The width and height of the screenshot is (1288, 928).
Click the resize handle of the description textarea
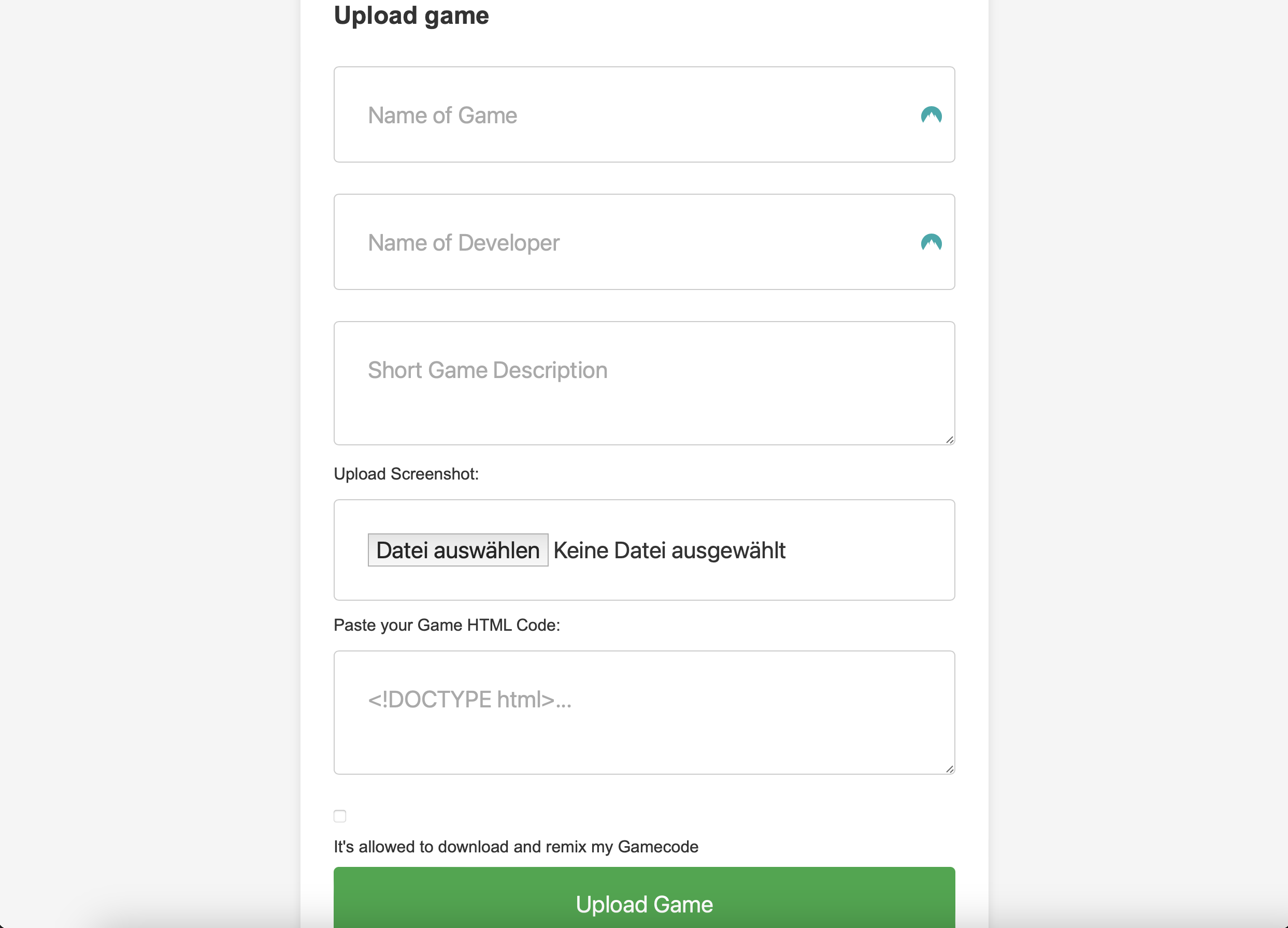click(950, 438)
